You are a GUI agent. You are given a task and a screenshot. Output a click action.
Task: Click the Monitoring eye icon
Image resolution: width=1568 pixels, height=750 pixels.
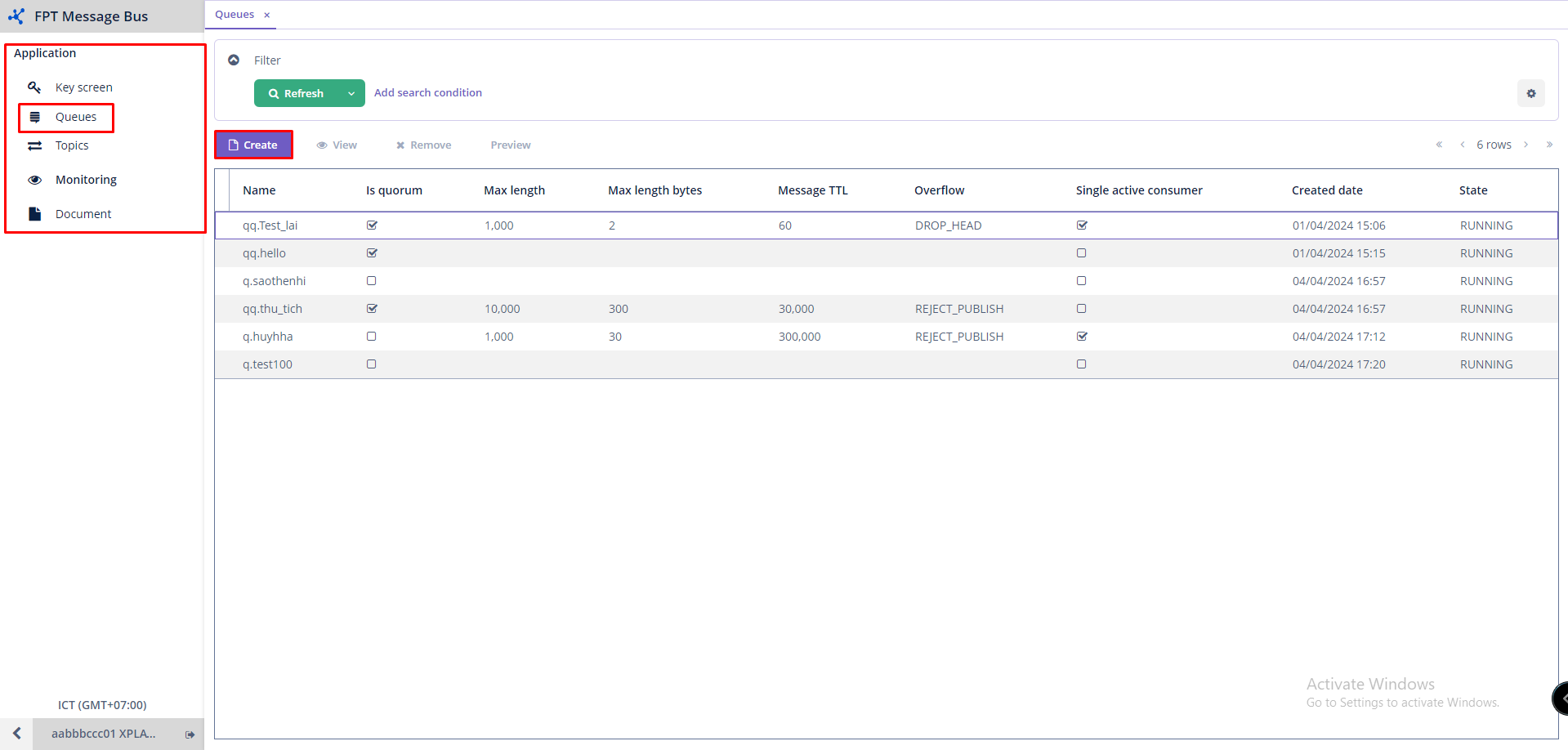[x=34, y=180]
